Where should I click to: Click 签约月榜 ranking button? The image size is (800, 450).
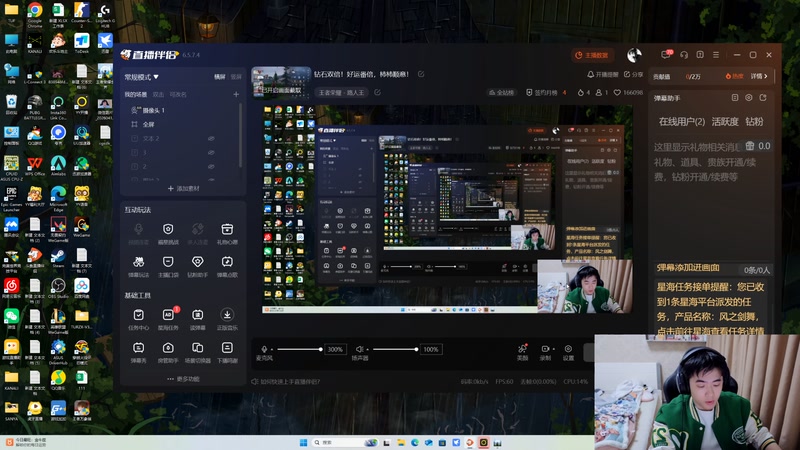(x=546, y=92)
